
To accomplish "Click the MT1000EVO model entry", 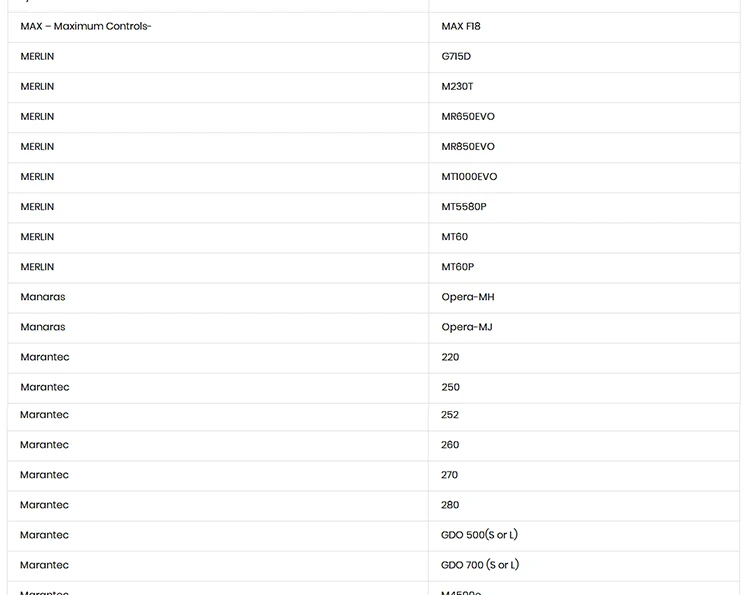I will (584, 177).
